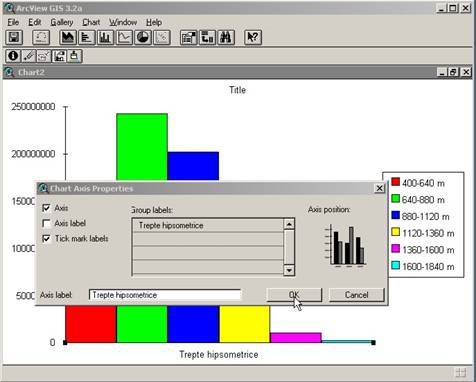
Task: Select the Line chart gallery icon
Action: (124, 37)
